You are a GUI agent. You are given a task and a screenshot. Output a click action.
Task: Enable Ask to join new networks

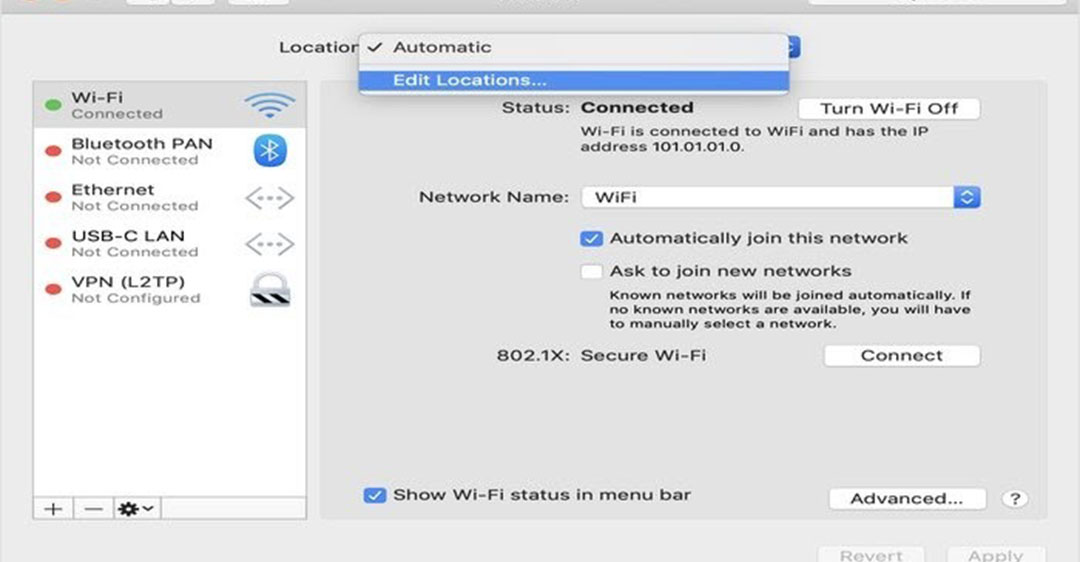(592, 271)
